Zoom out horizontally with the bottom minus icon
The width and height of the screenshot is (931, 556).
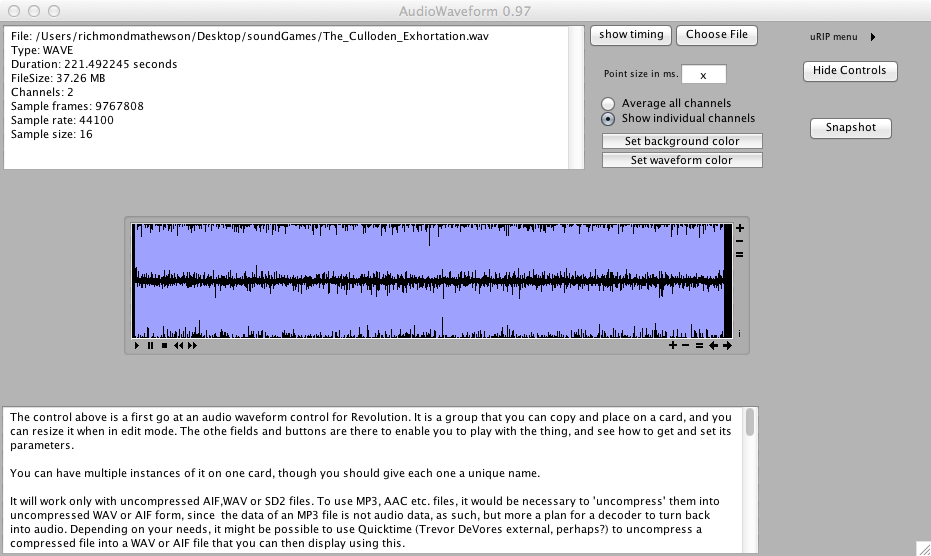point(686,346)
